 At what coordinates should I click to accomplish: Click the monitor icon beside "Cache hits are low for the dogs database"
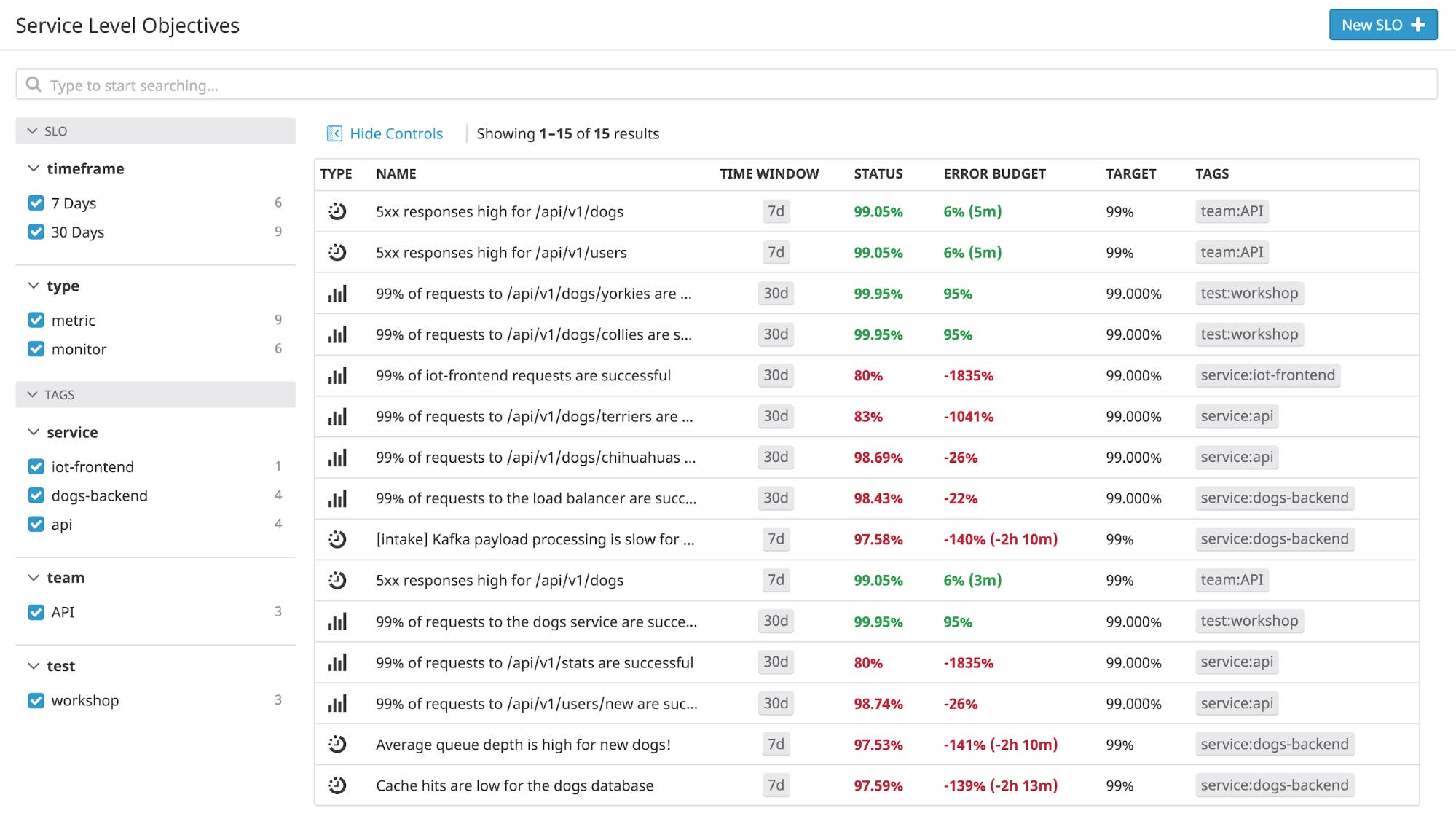[338, 785]
